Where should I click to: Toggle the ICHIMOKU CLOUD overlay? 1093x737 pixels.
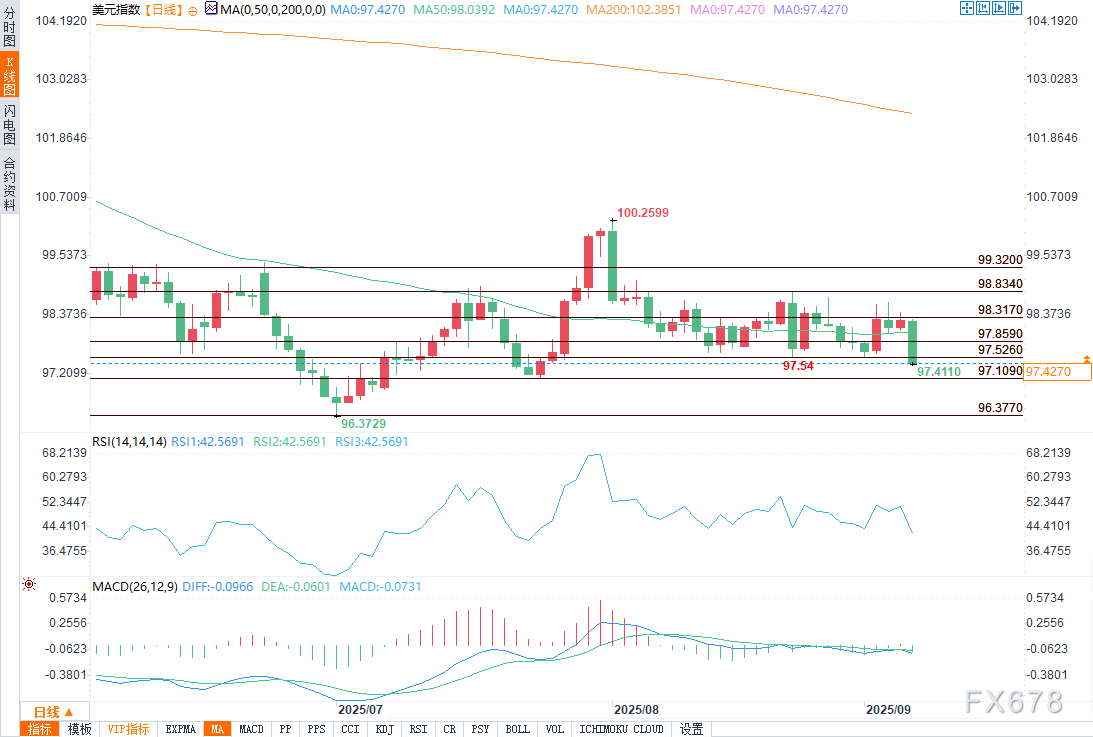point(621,729)
